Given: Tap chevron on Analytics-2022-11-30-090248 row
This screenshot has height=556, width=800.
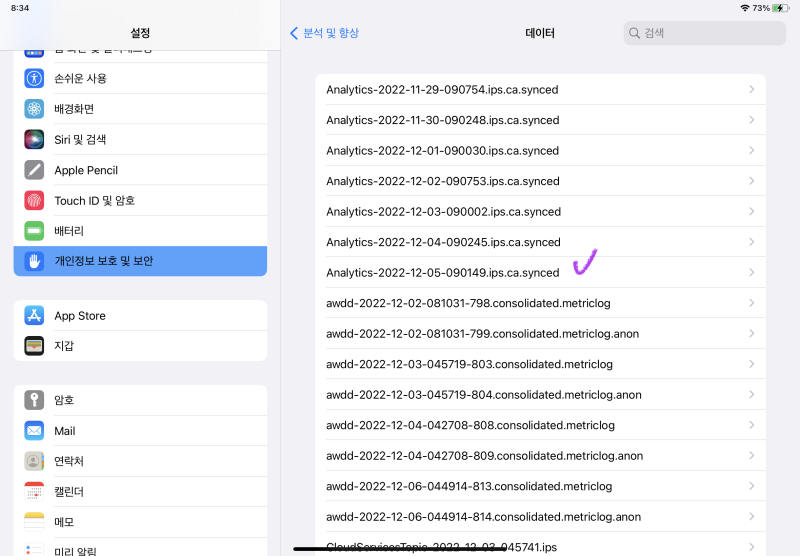Looking at the screenshot, I should [752, 120].
